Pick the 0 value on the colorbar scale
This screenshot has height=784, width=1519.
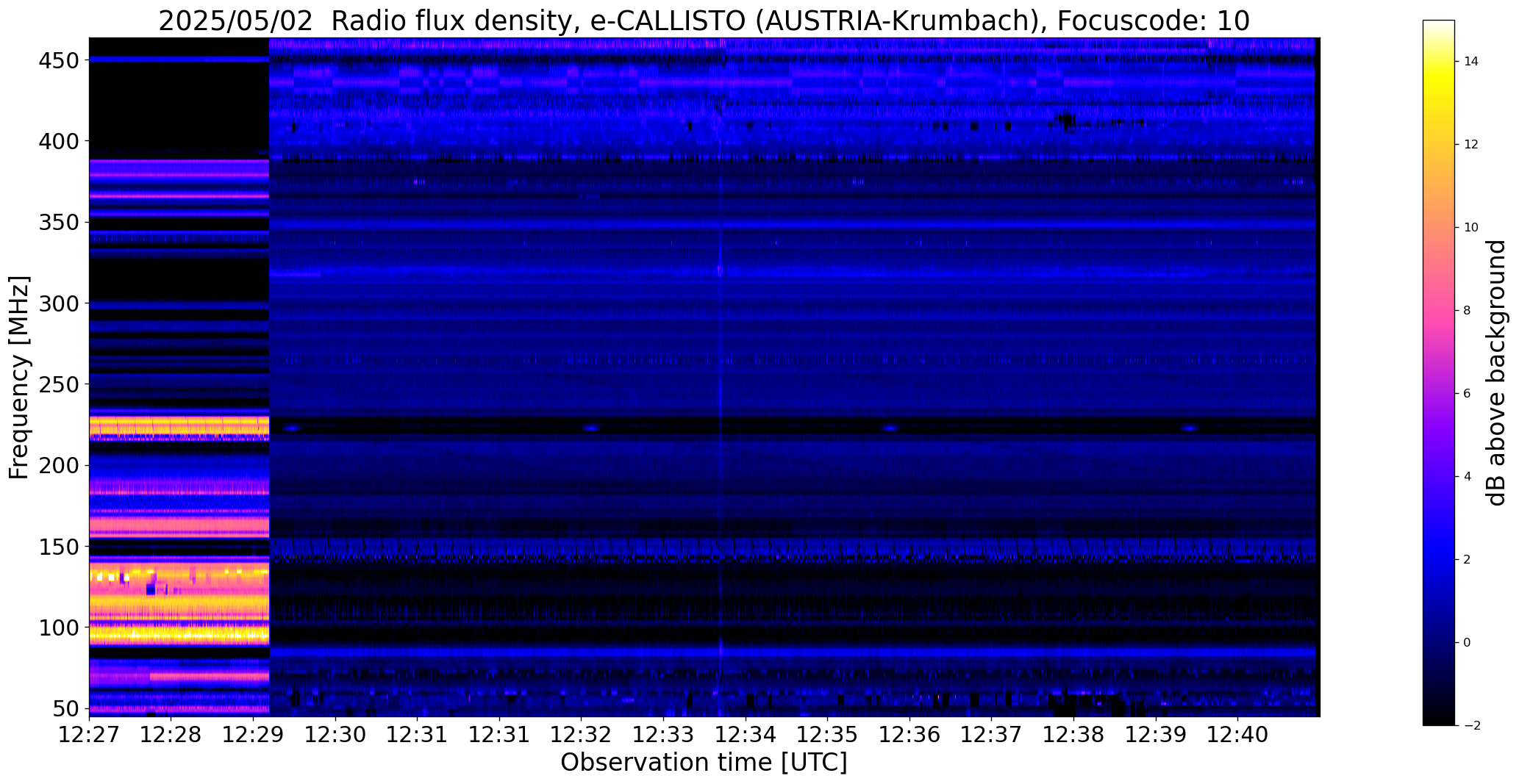(1468, 643)
